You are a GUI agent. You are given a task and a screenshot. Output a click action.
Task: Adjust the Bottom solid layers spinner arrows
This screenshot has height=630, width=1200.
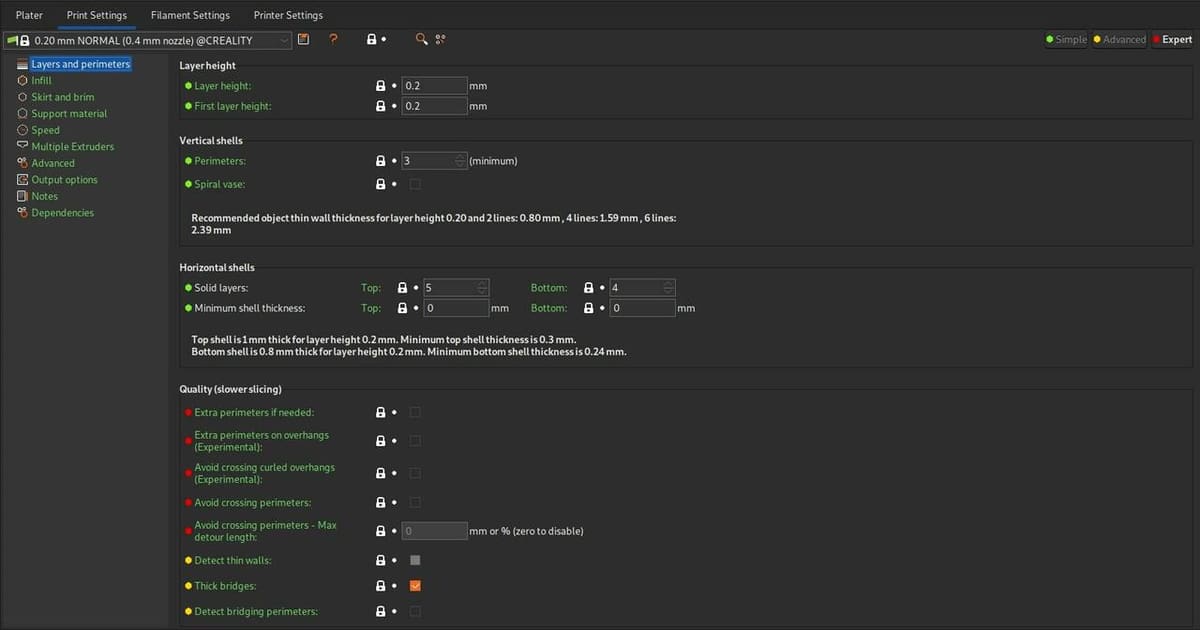[x=670, y=288]
